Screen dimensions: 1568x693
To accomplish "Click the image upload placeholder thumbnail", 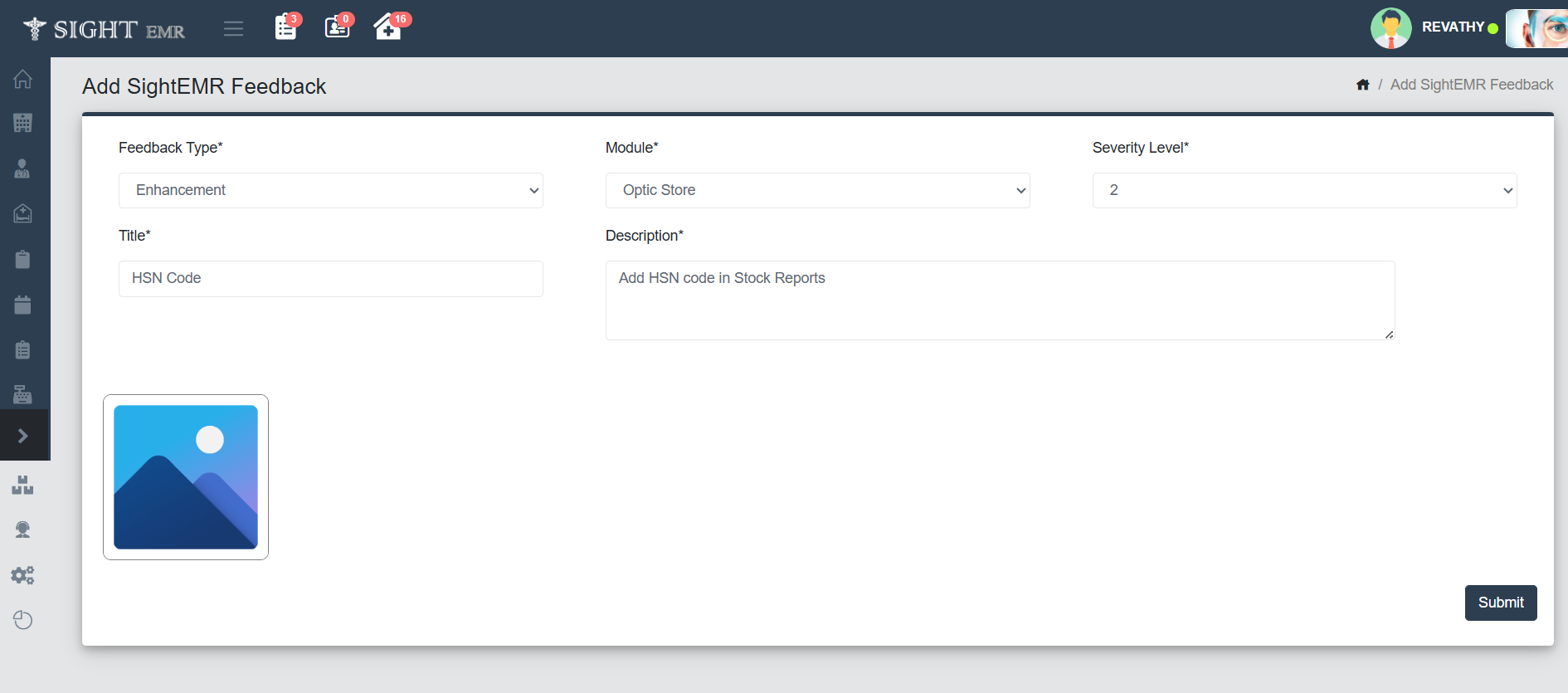I will tap(186, 477).
